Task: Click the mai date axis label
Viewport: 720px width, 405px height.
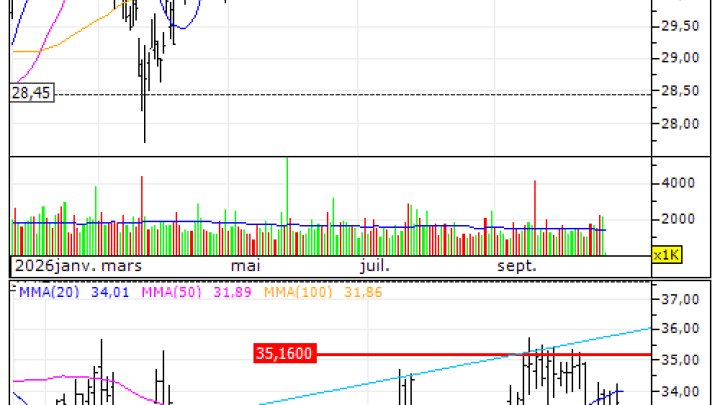Action: tap(246, 266)
